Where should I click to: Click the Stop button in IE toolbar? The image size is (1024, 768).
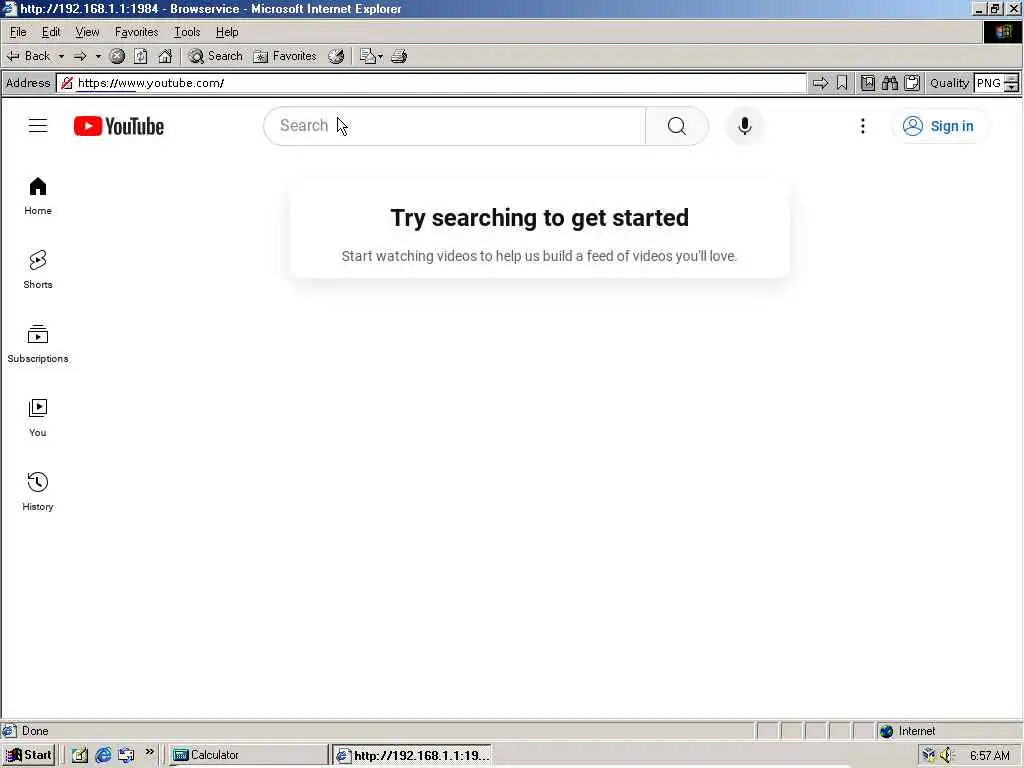click(117, 56)
